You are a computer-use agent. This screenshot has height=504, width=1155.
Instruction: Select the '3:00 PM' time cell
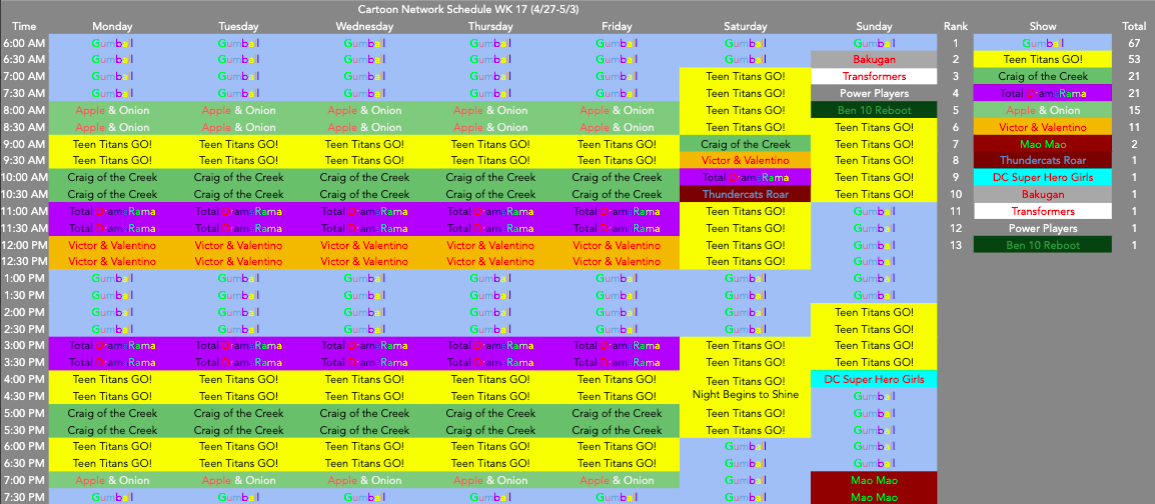coord(24,345)
